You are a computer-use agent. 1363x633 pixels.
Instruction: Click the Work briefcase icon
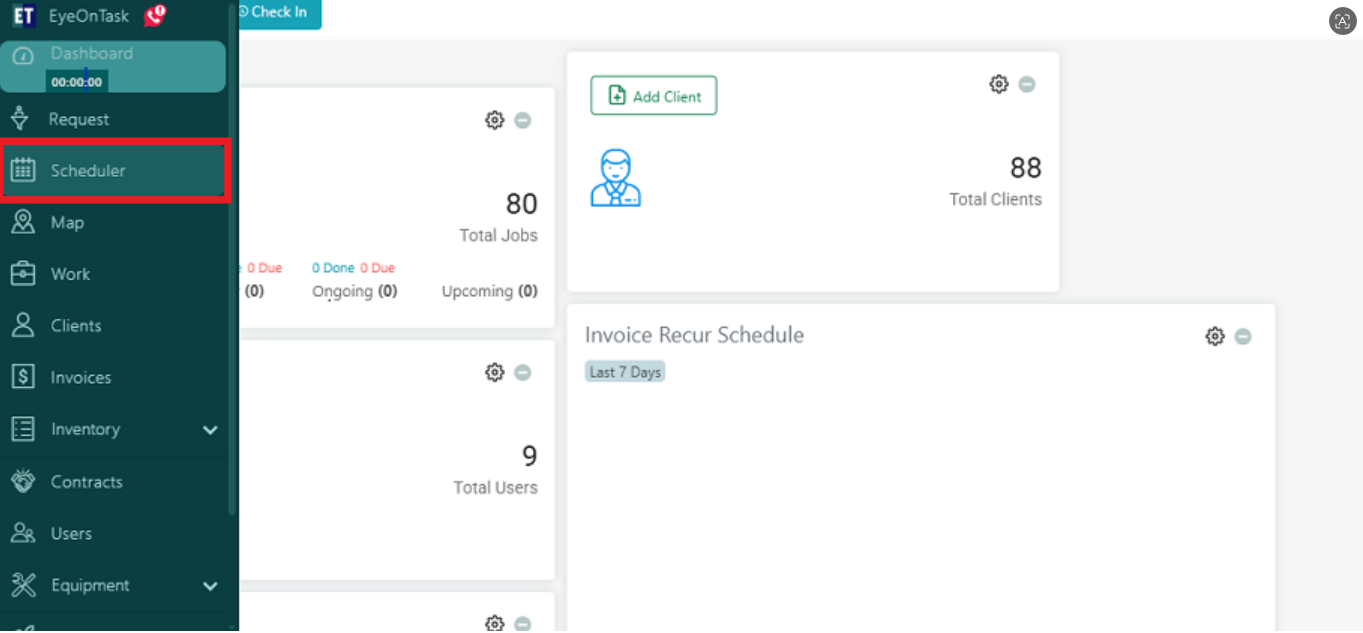[x=23, y=274]
